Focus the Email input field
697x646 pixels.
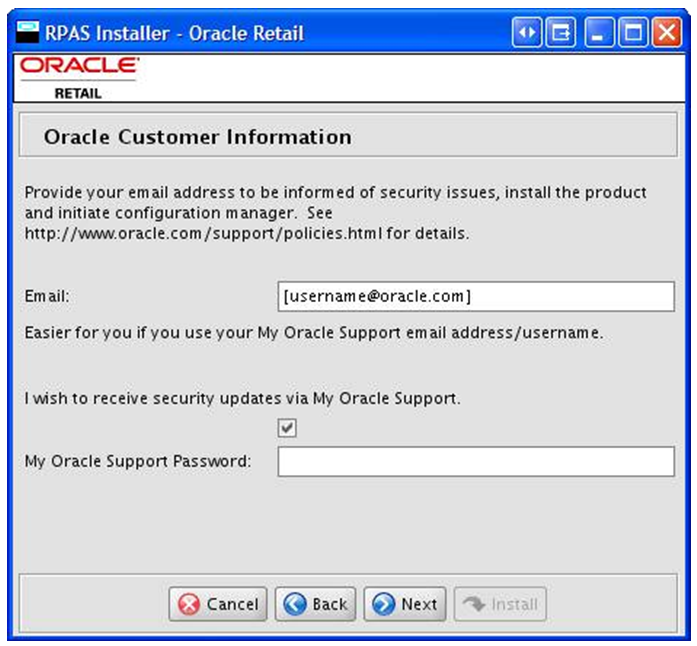pyautogui.click(x=476, y=296)
